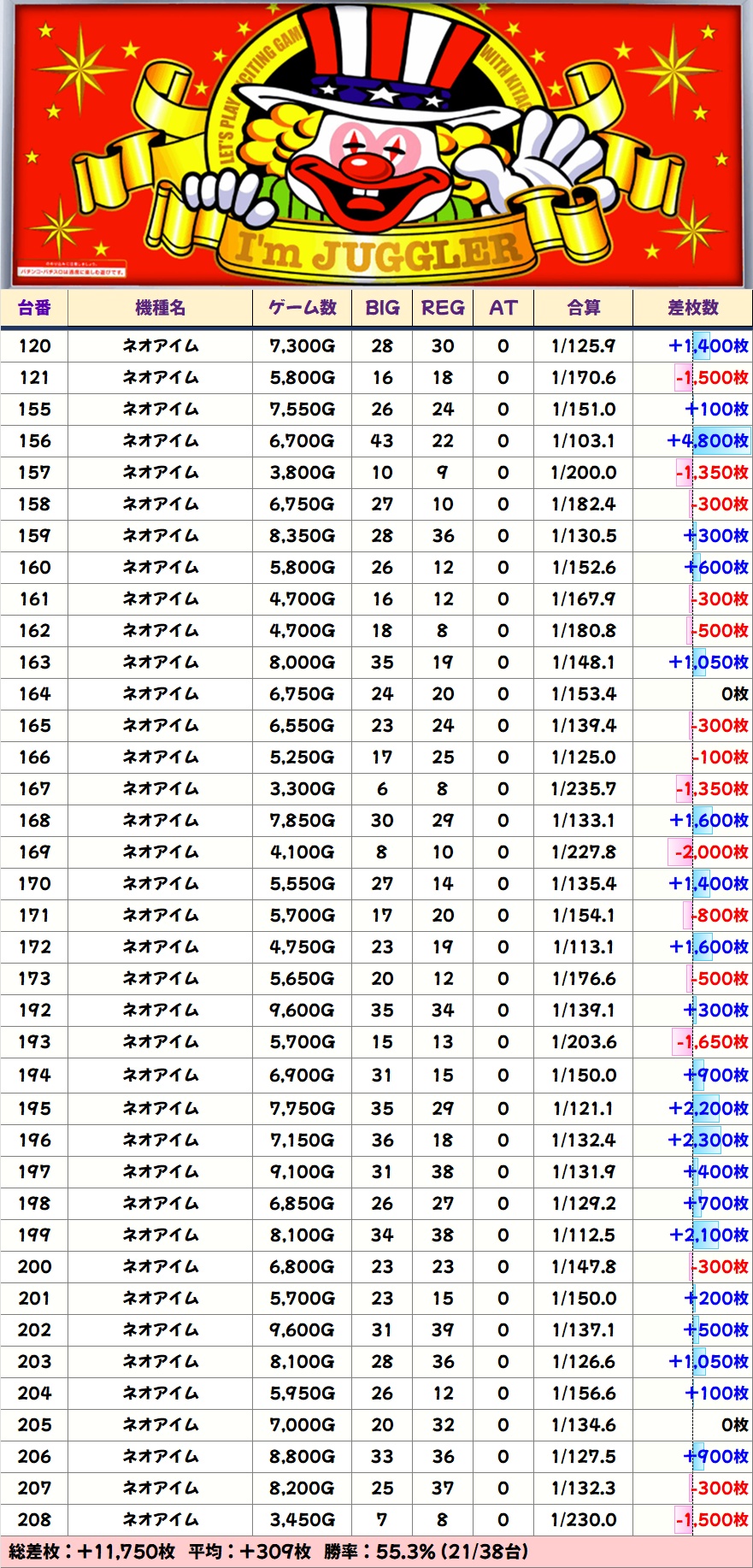753x1568 pixels.
Task: Sort by the 台番 column header
Action: tap(34, 308)
